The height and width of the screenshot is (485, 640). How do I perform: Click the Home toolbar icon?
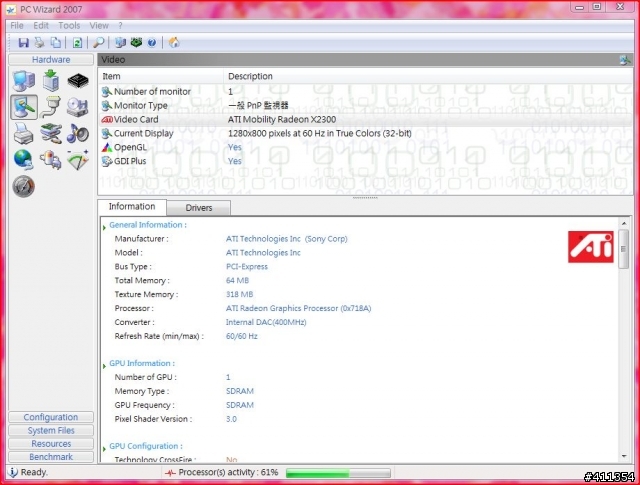point(174,42)
